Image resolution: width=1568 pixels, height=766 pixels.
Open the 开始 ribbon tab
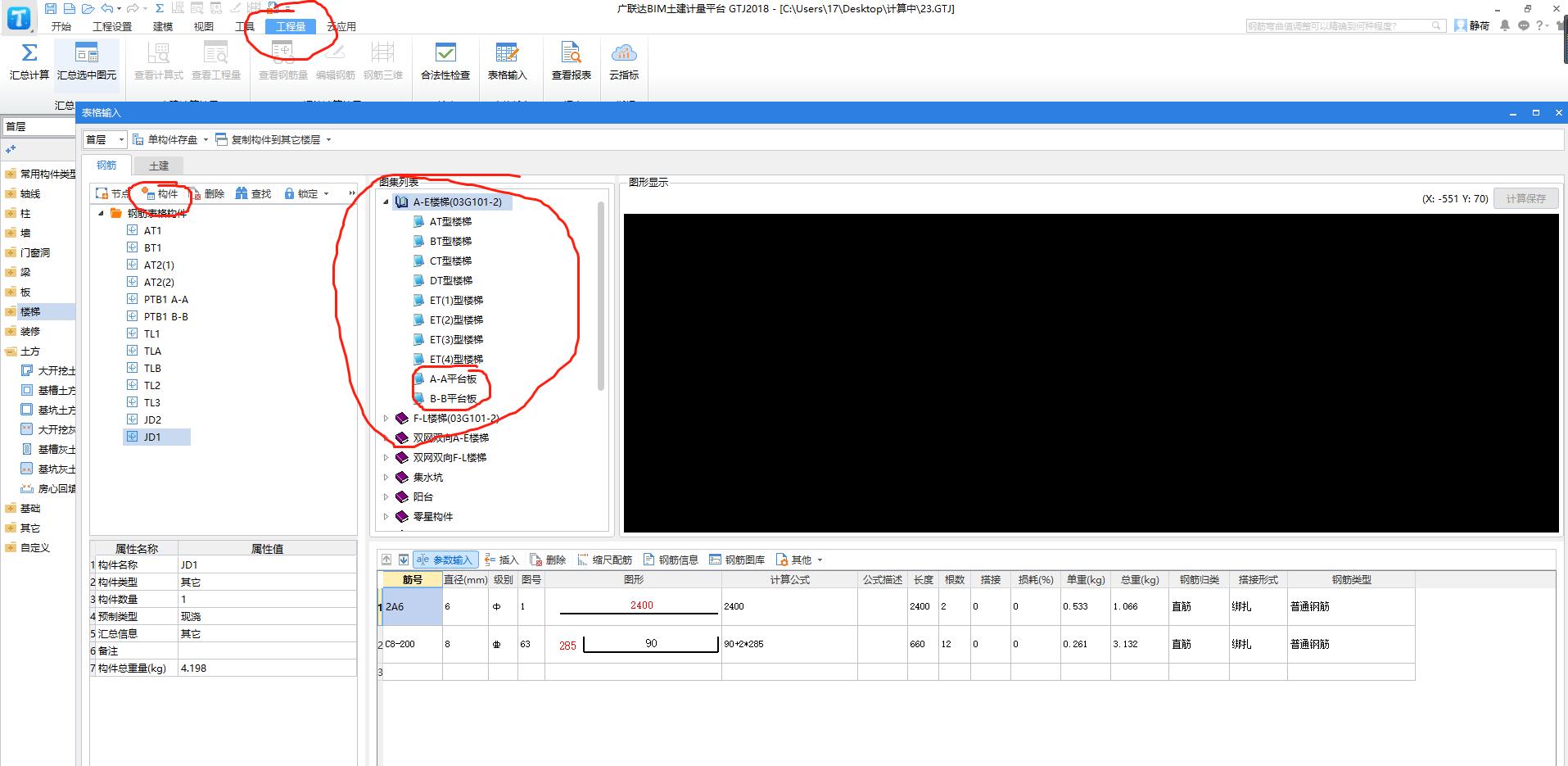coord(61,26)
